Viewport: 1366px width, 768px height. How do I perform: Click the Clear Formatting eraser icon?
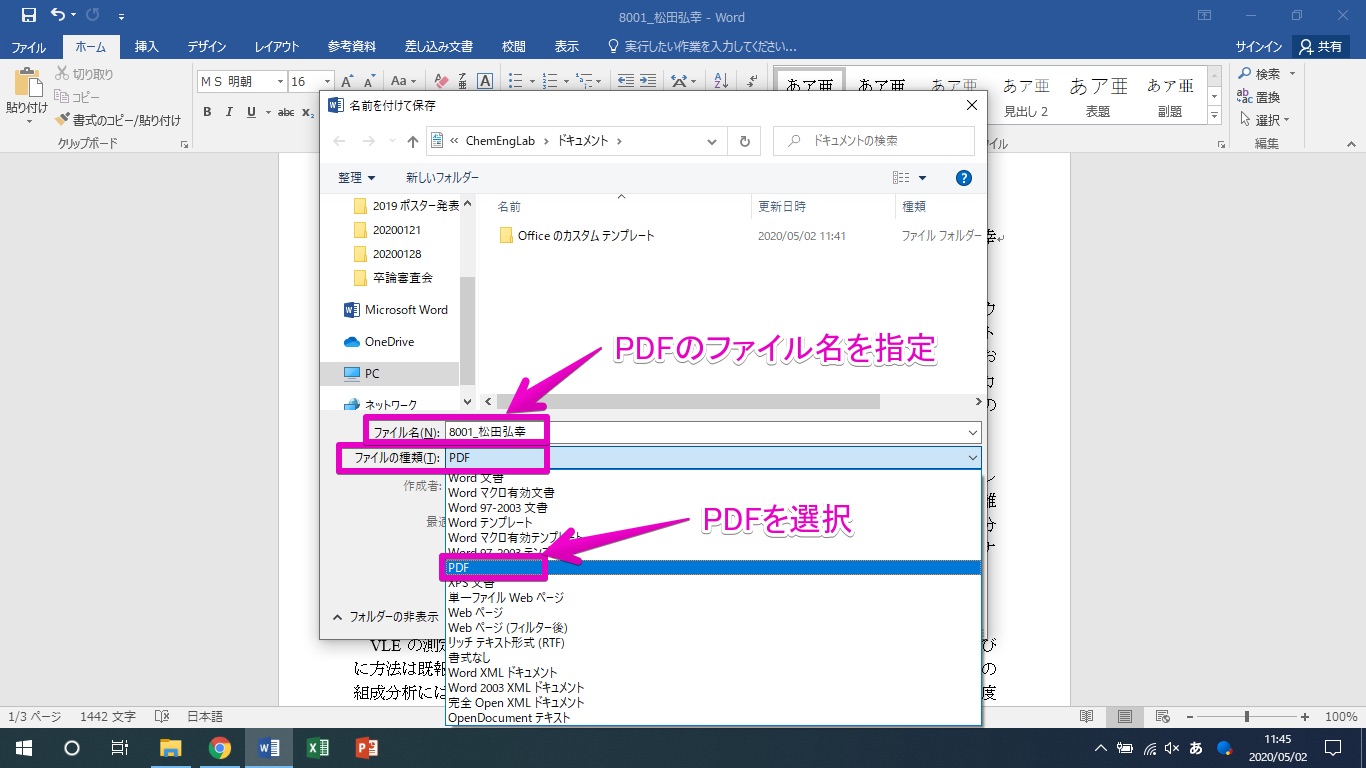(x=439, y=81)
